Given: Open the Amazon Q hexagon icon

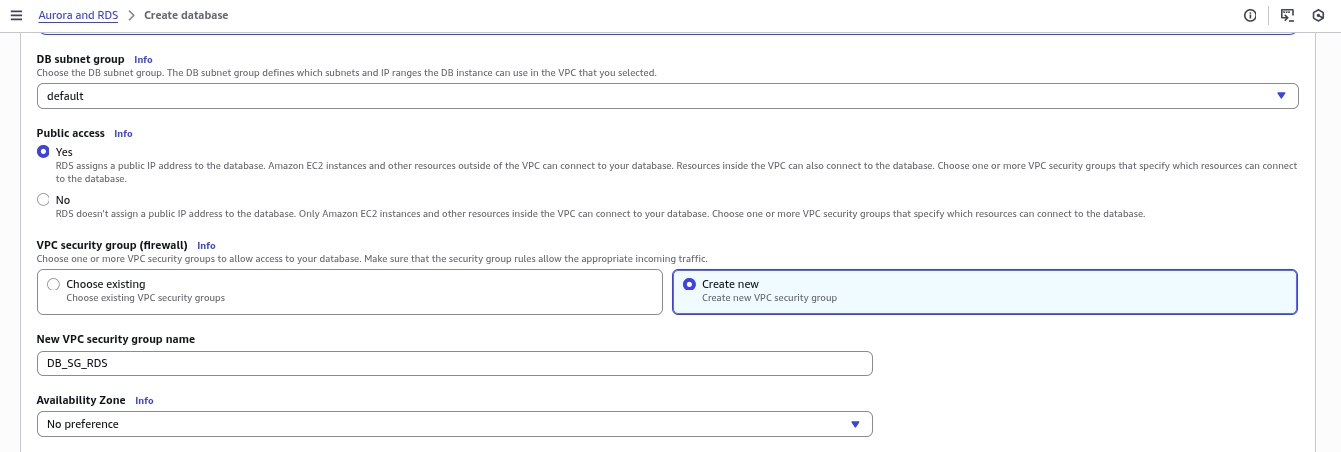Looking at the screenshot, I should click(1318, 15).
